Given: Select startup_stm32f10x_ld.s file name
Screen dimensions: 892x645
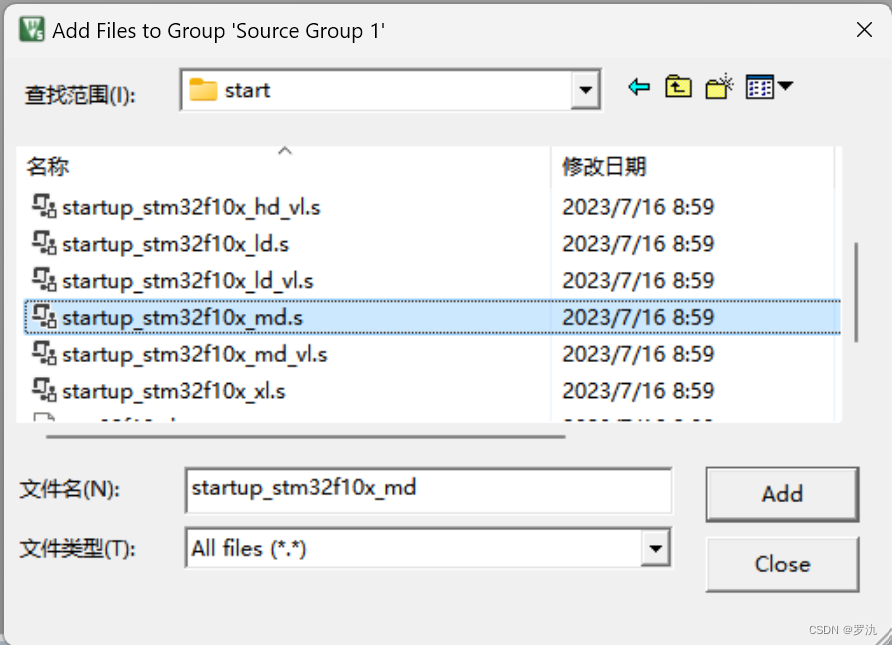Looking at the screenshot, I should pyautogui.click(x=175, y=245).
